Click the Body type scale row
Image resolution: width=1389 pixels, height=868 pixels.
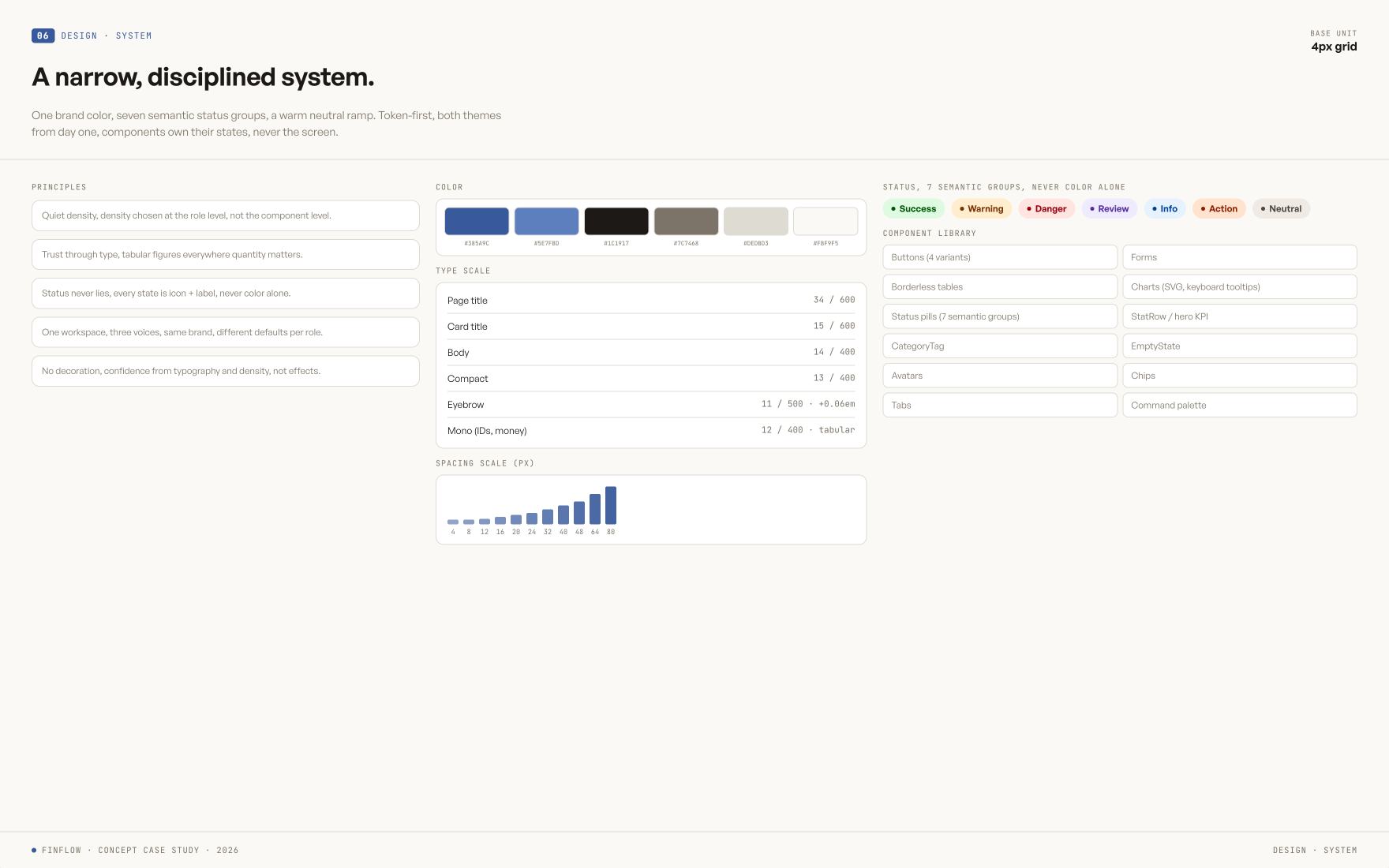651,352
